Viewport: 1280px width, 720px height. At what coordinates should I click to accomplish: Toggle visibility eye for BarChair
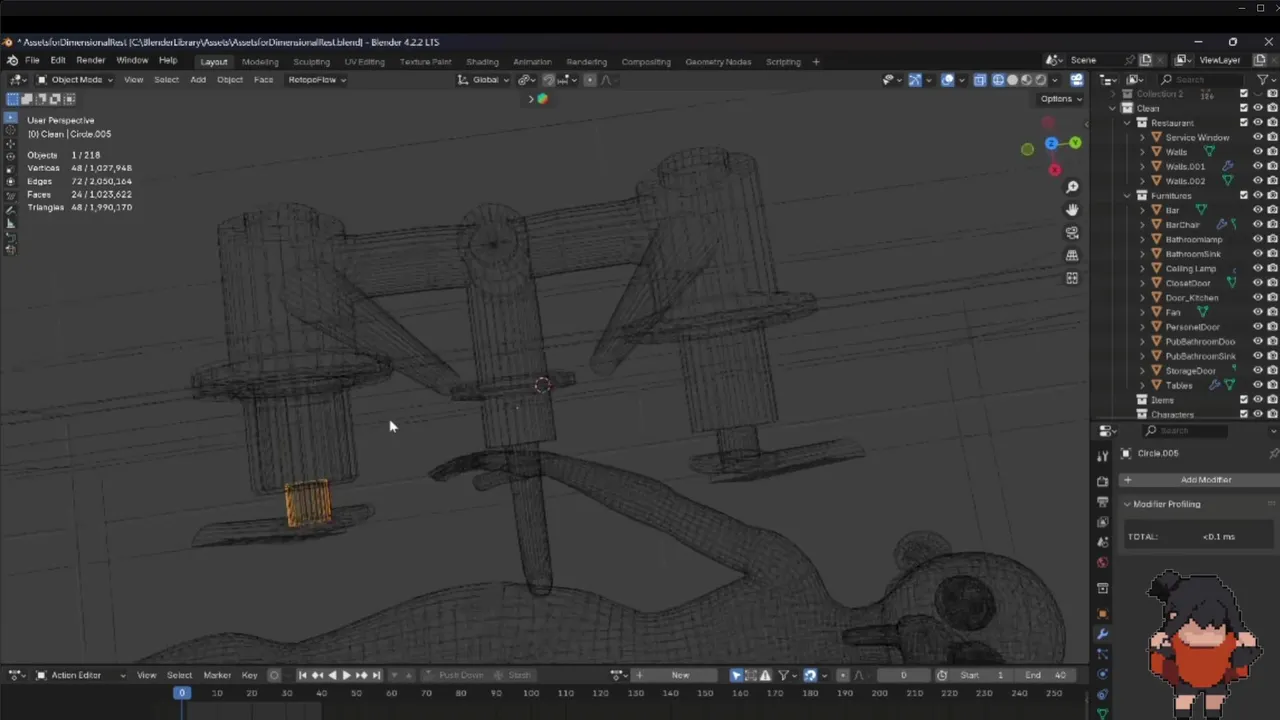click(x=1258, y=225)
